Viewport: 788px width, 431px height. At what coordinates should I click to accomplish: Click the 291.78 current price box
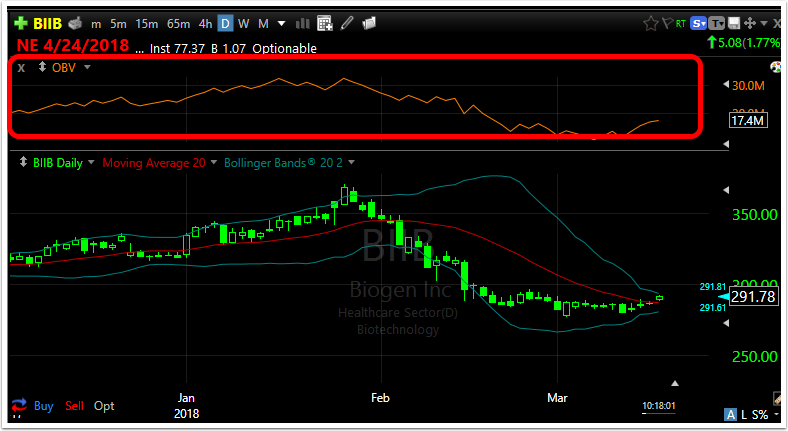tap(753, 297)
